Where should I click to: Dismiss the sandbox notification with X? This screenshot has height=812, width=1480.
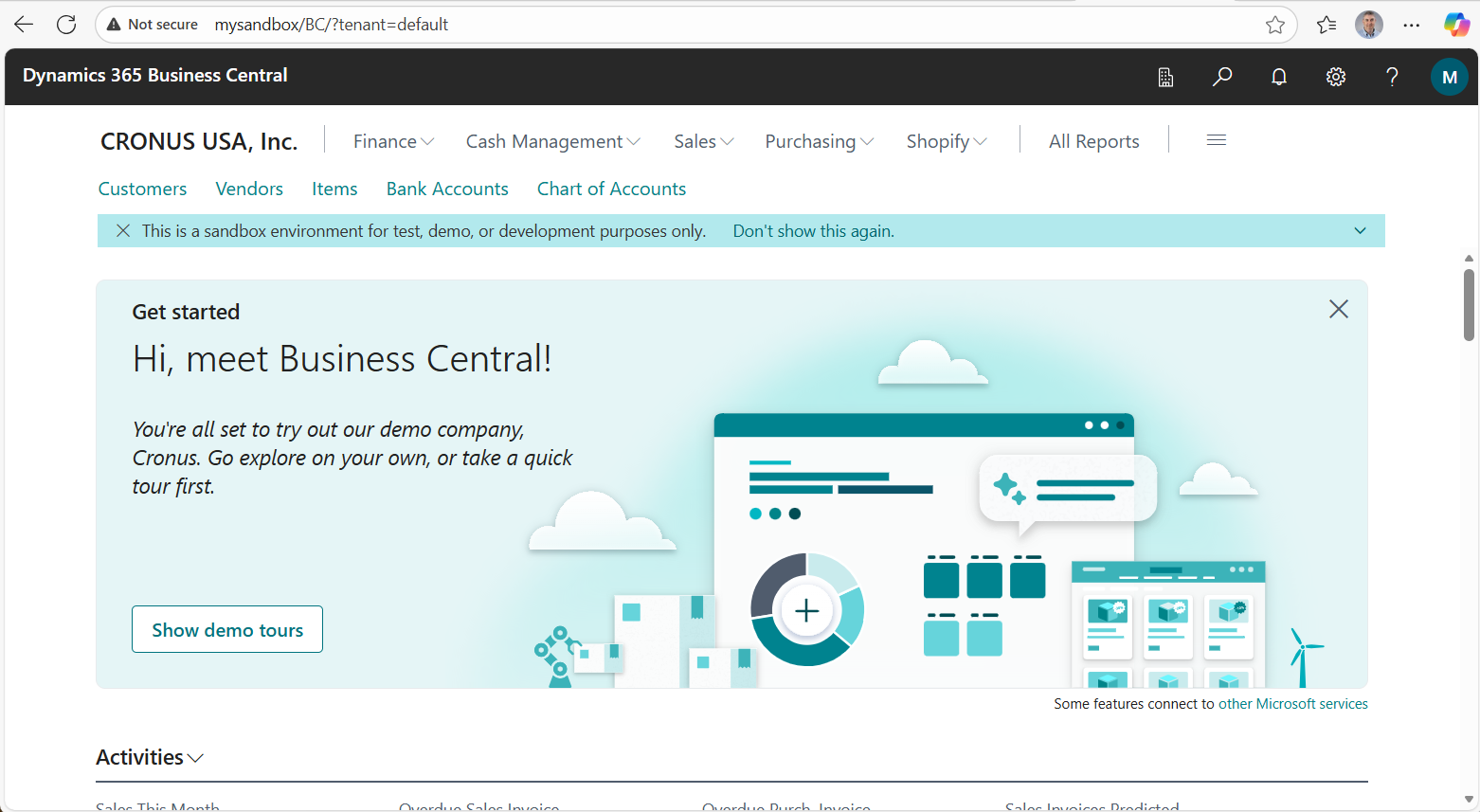pyautogui.click(x=123, y=231)
